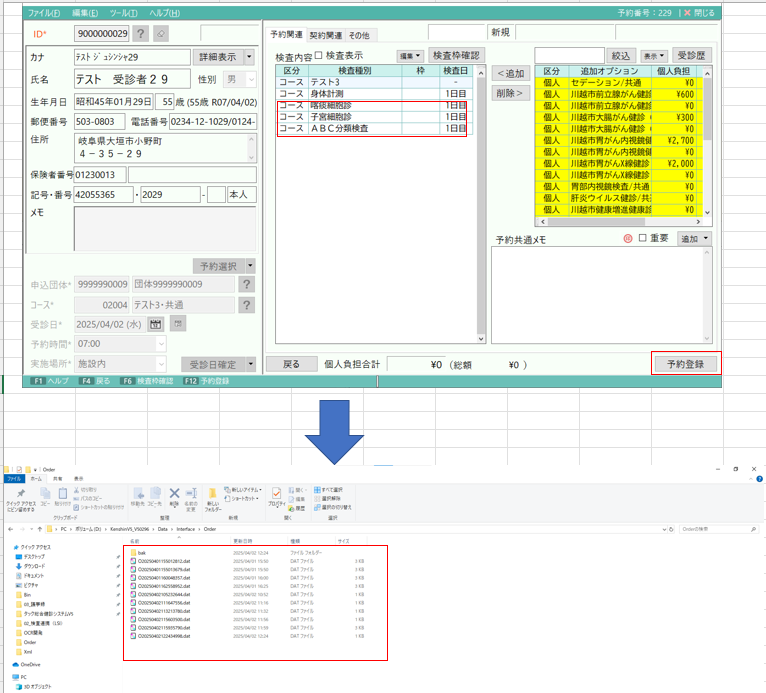Click the properties icon in the Explorer ribbon
This screenshot has width=766, height=693.
[277, 493]
